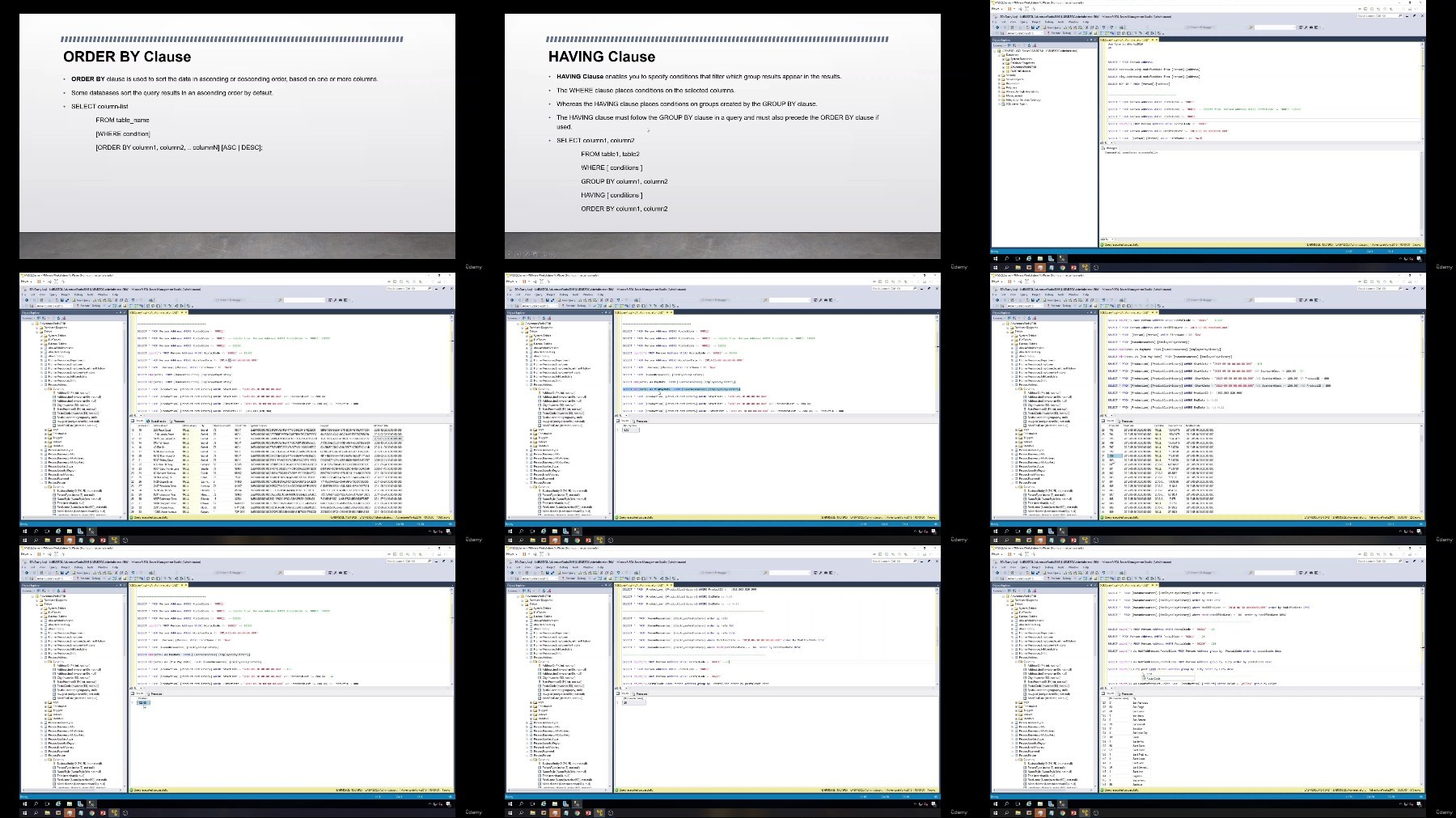1456x818 pixels.
Task: Collapse Databases node in top-right Object Explorer
Action: point(1000,55)
